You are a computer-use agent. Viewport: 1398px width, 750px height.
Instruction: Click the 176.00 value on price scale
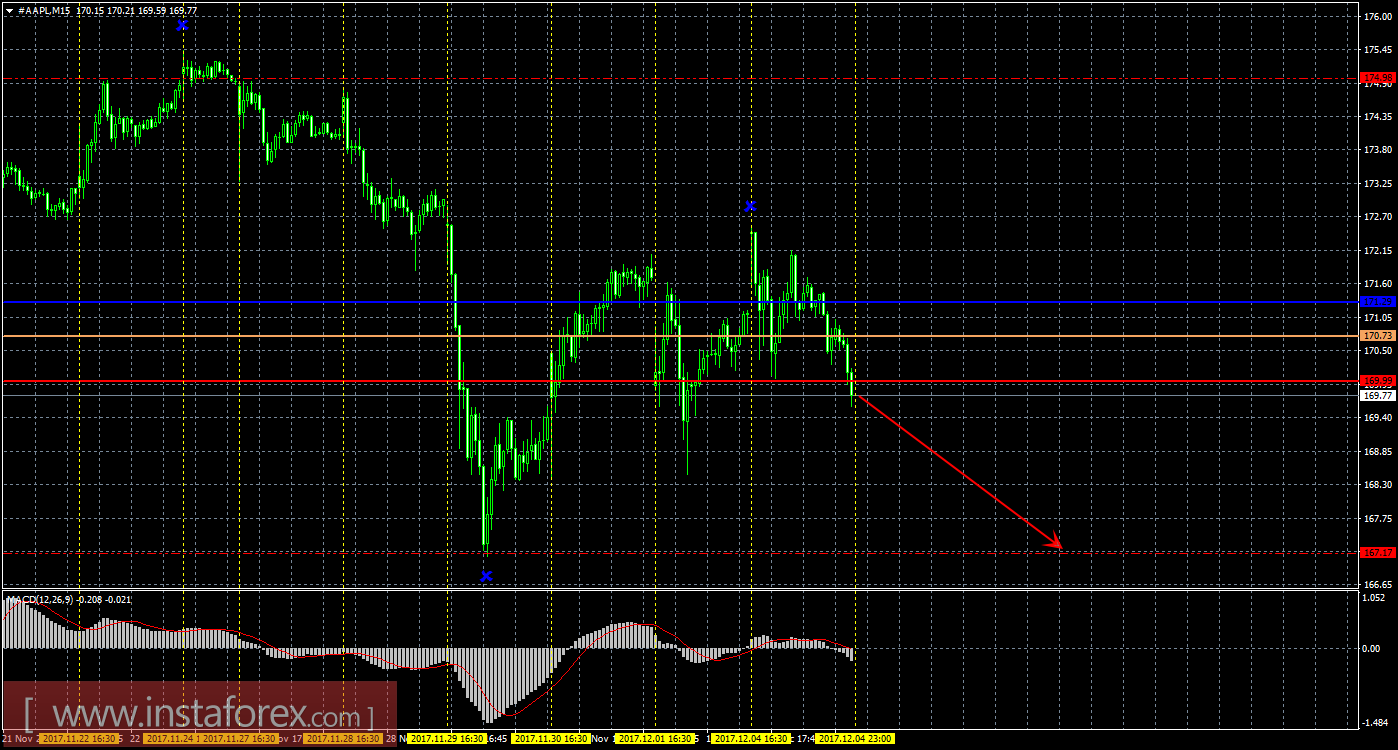point(1379,17)
